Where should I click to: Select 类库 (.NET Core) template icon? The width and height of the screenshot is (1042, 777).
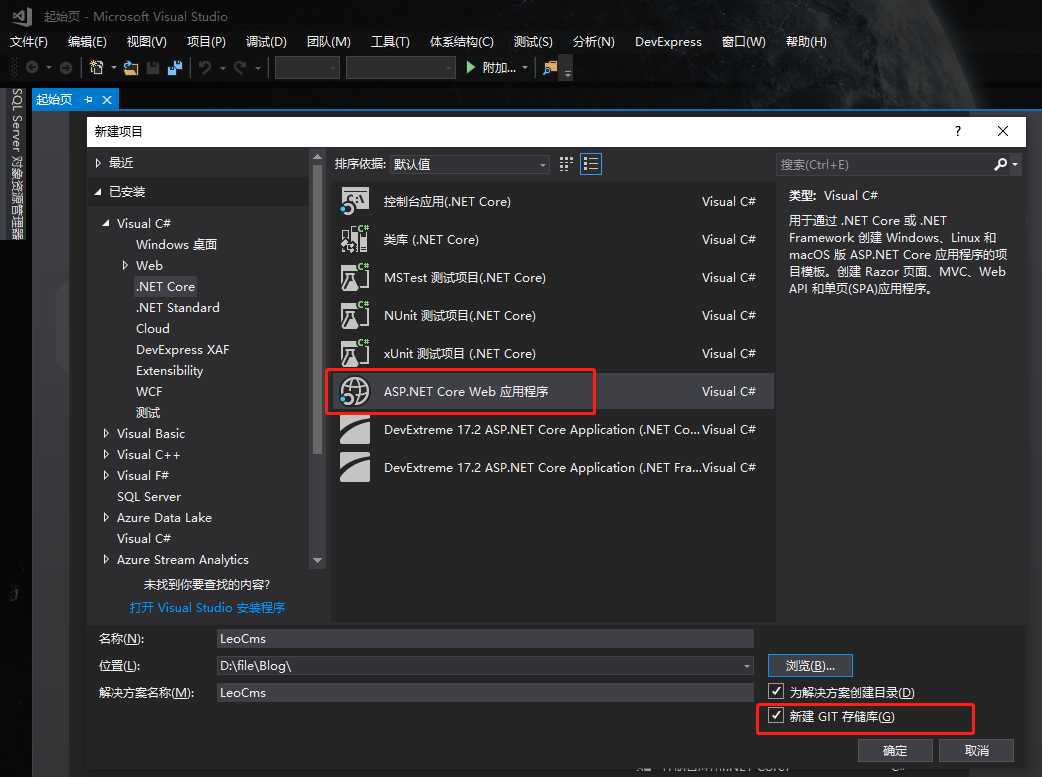(x=355, y=239)
